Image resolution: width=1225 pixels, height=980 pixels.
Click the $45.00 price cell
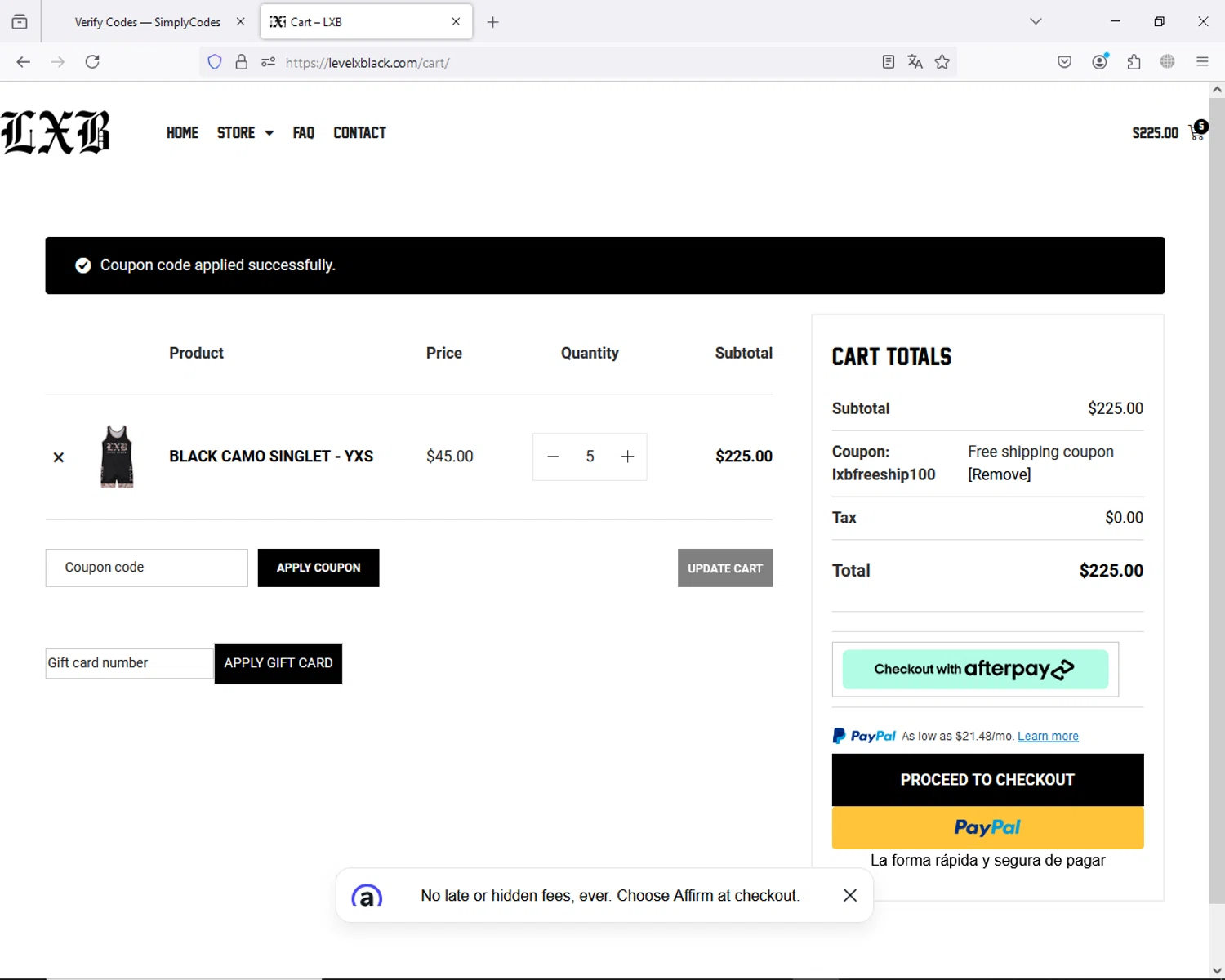450,457
